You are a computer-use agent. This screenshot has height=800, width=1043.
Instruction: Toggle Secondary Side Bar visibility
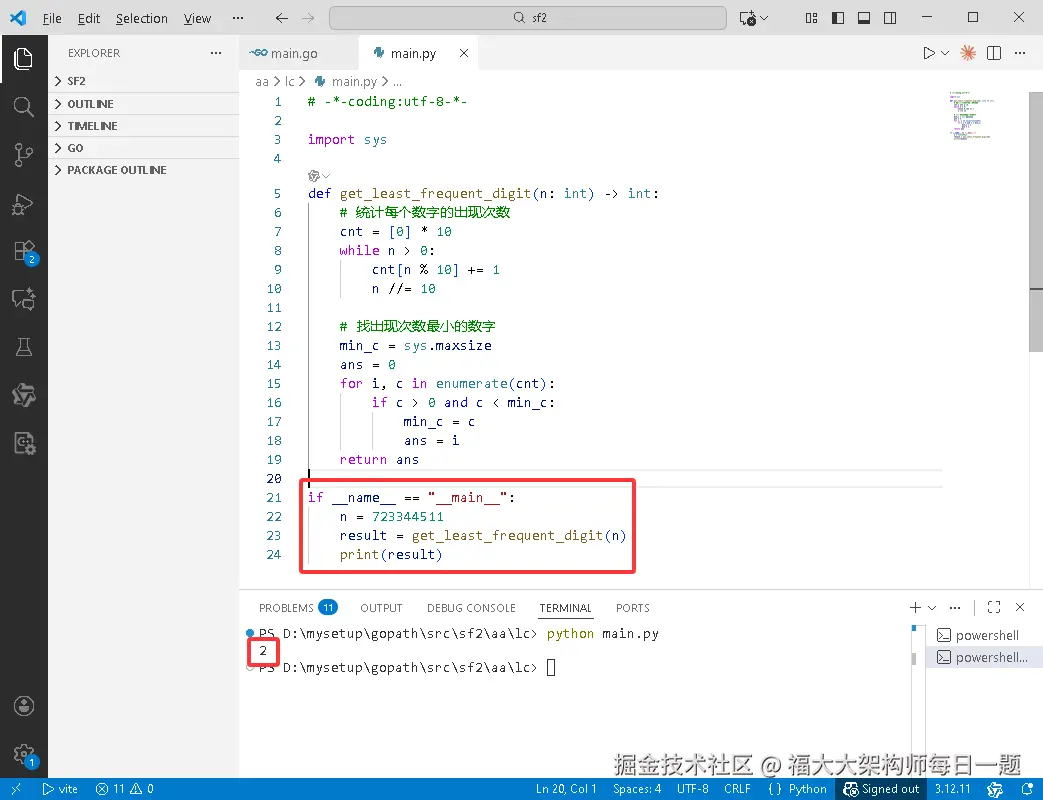click(x=890, y=18)
